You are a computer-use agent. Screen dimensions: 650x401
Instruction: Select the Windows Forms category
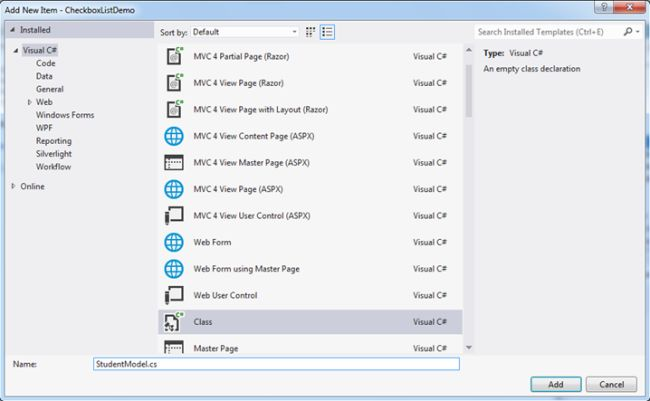click(x=65, y=115)
